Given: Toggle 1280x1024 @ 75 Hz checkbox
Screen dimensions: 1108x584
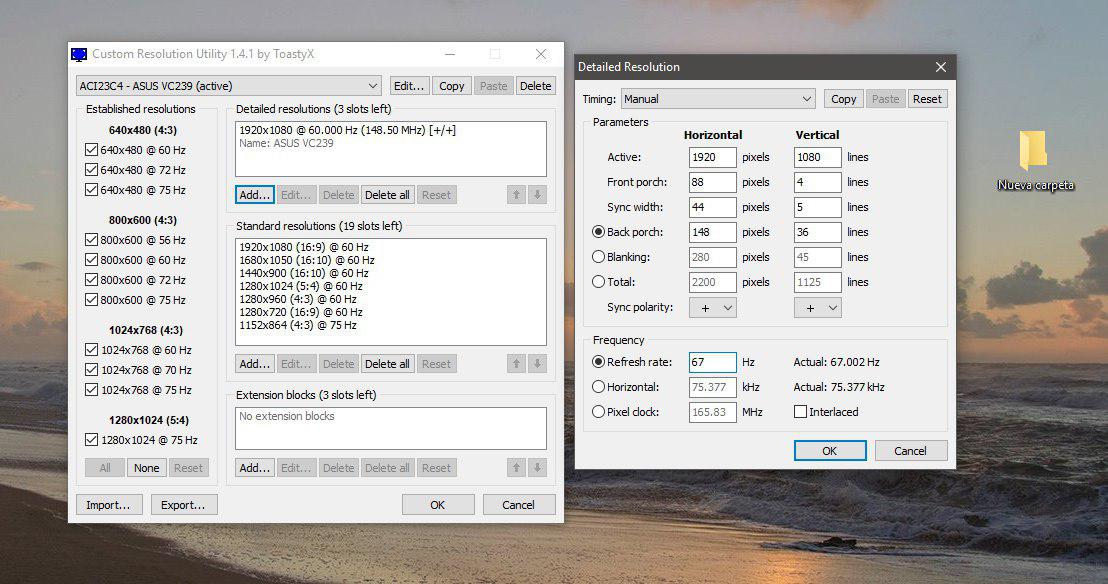Looking at the screenshot, I should pos(92,440).
